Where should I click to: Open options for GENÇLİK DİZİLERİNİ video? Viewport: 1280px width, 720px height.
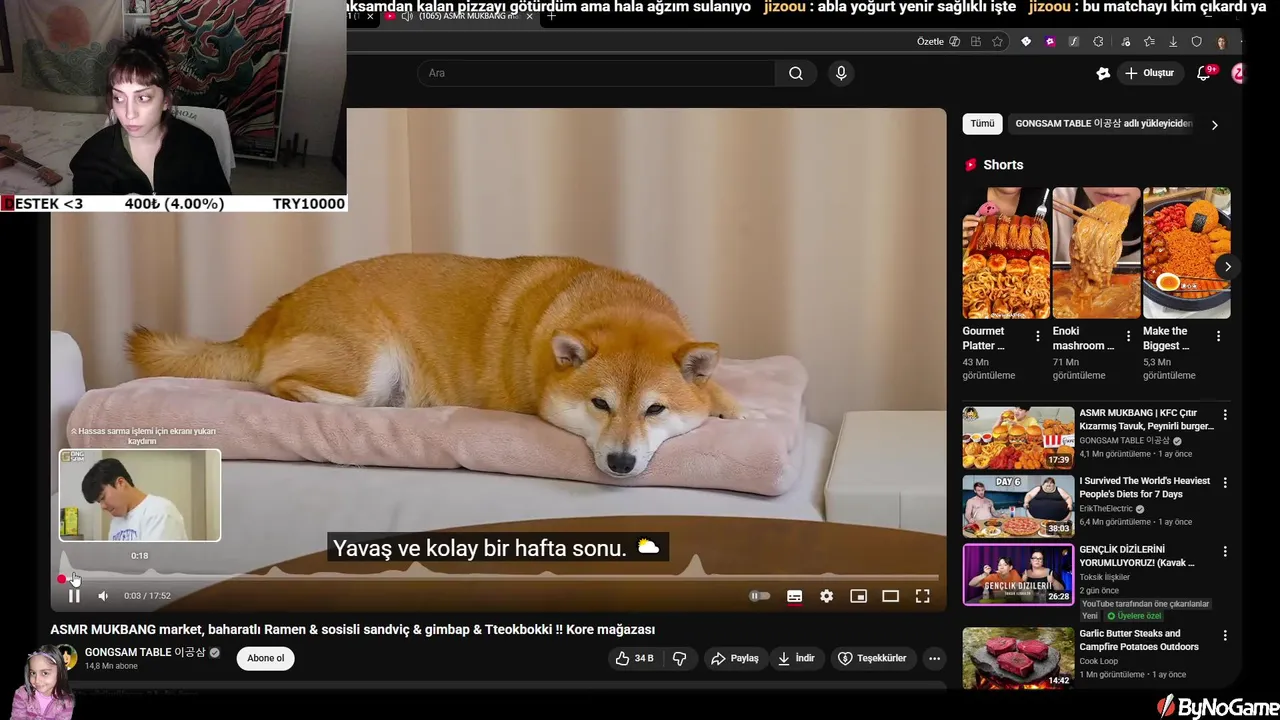click(x=1225, y=551)
